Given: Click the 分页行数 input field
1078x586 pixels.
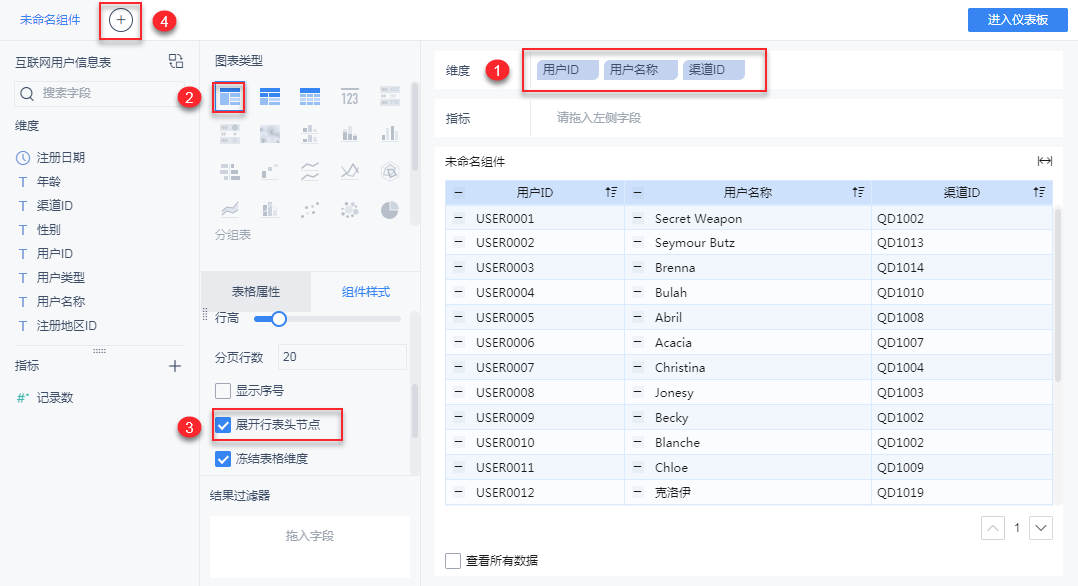Looking at the screenshot, I should coord(342,357).
